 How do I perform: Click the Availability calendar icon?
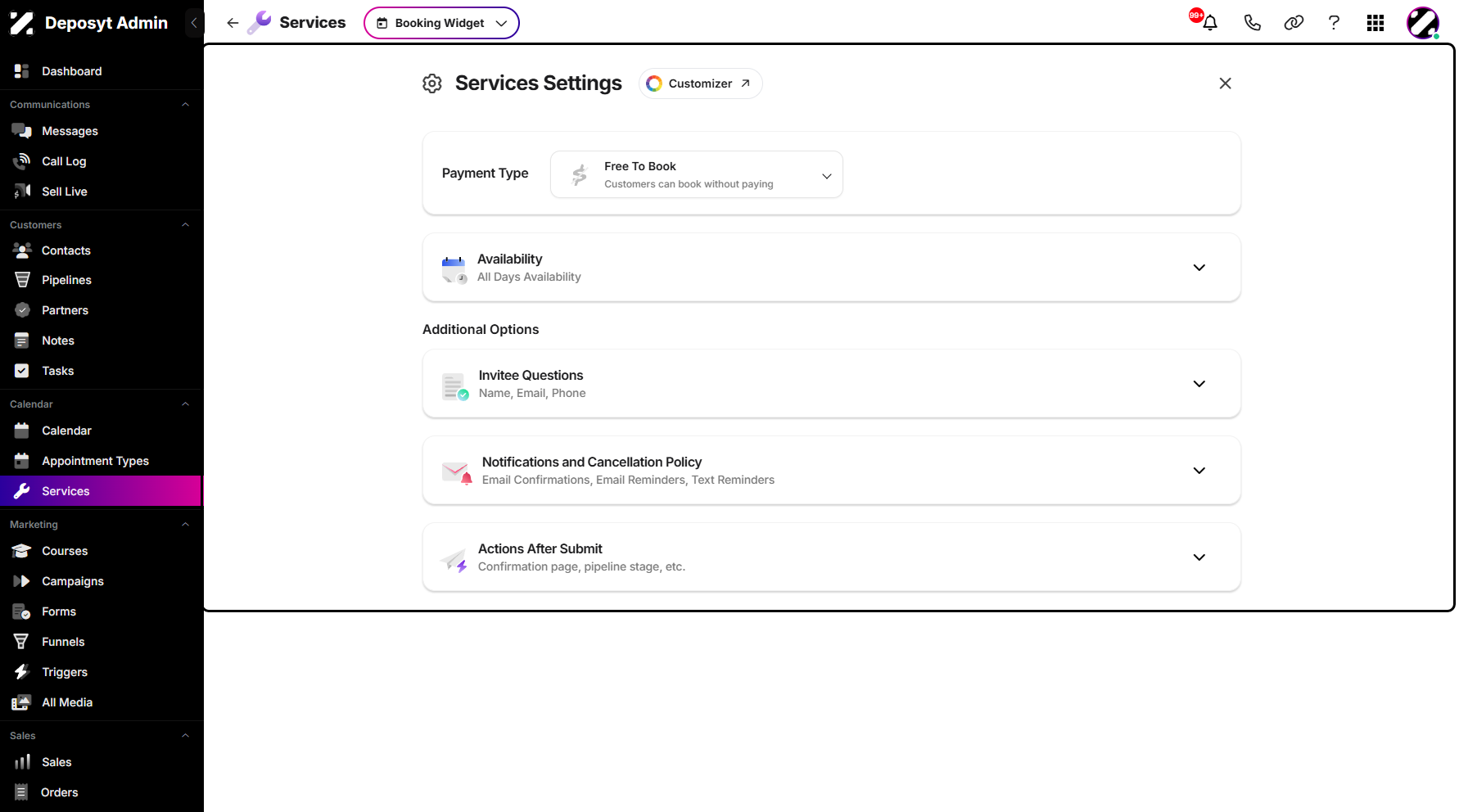click(454, 268)
